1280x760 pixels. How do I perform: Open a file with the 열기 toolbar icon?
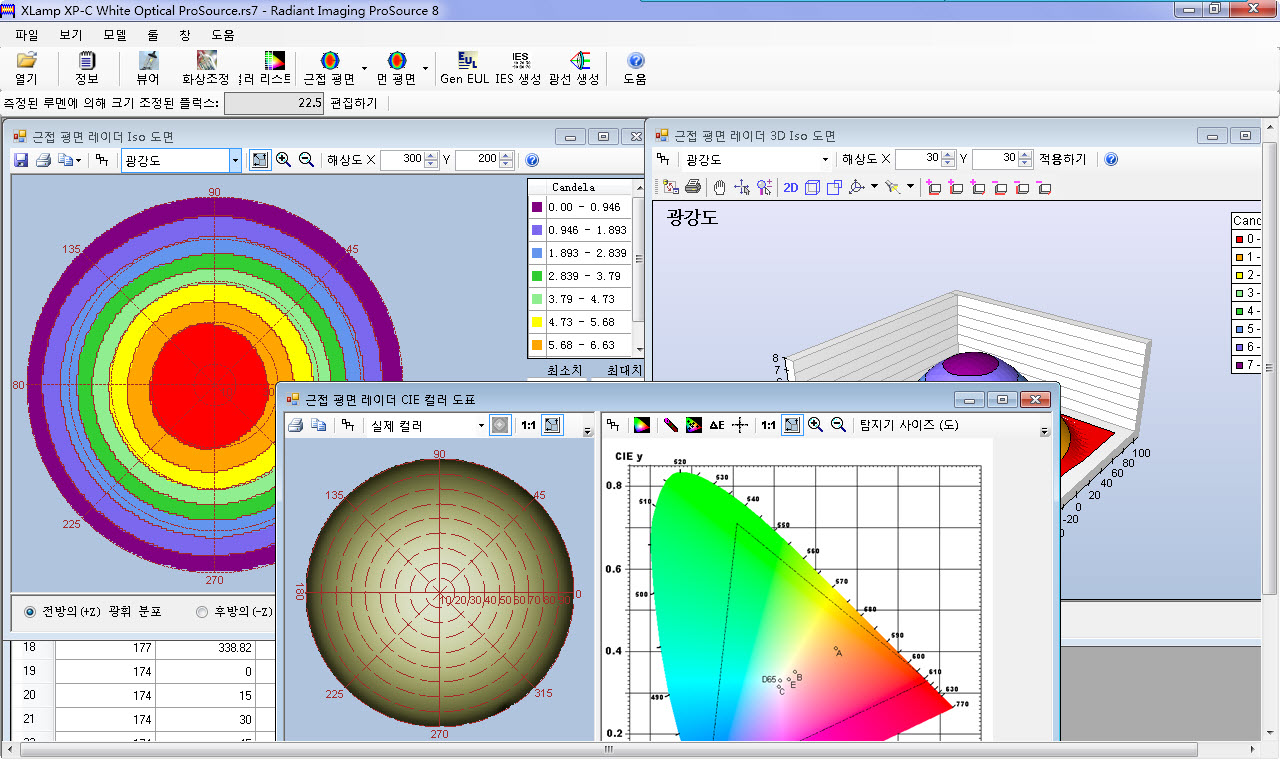pyautogui.click(x=26, y=68)
